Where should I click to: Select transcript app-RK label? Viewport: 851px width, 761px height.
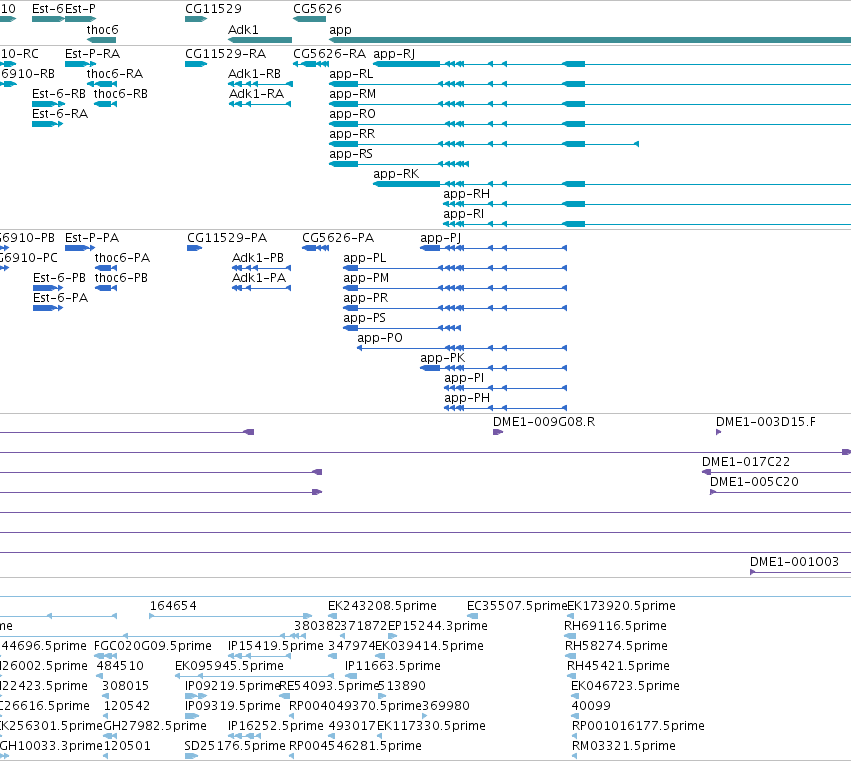point(396,174)
